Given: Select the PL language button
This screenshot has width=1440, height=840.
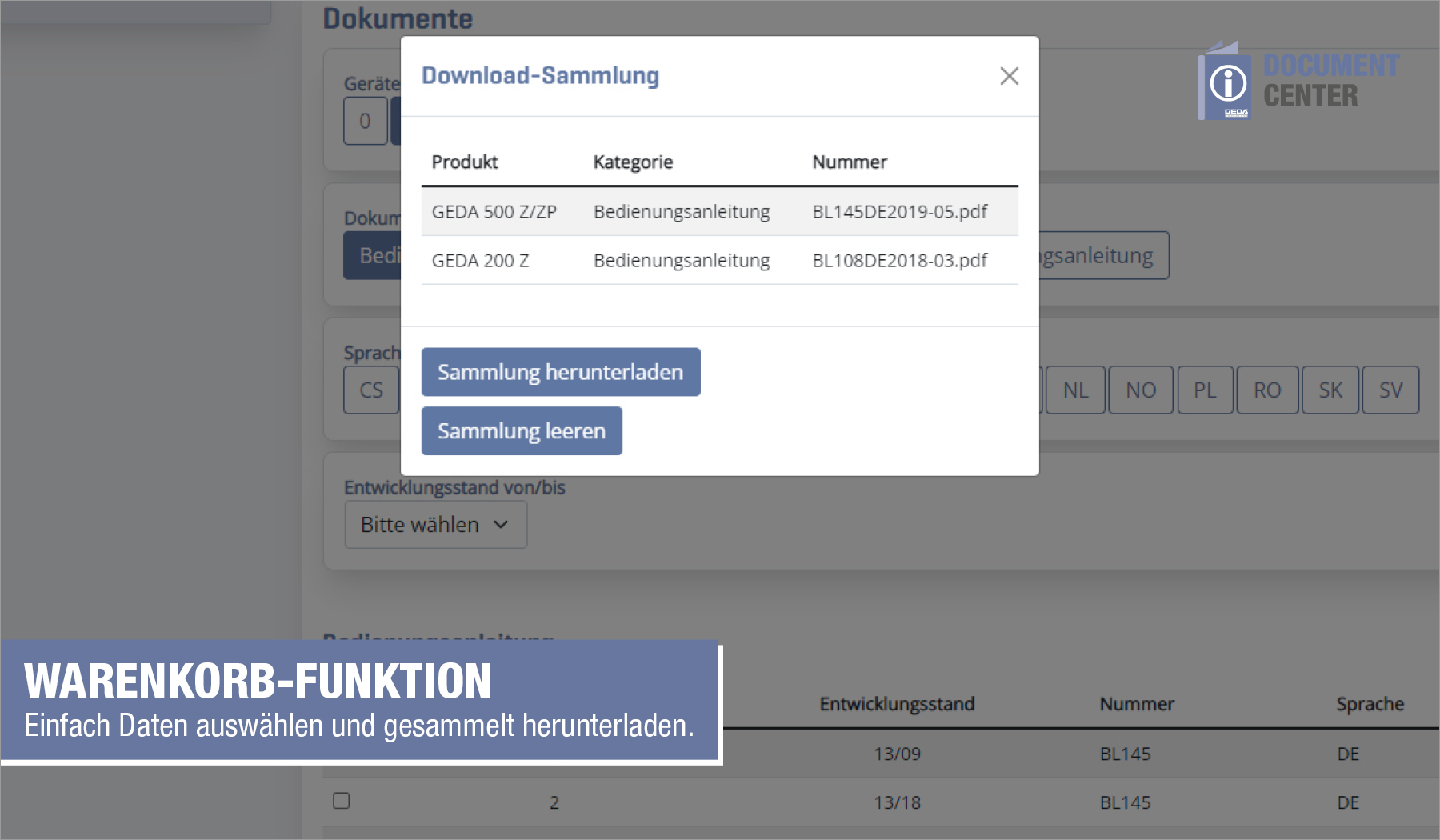Looking at the screenshot, I should (x=1205, y=390).
